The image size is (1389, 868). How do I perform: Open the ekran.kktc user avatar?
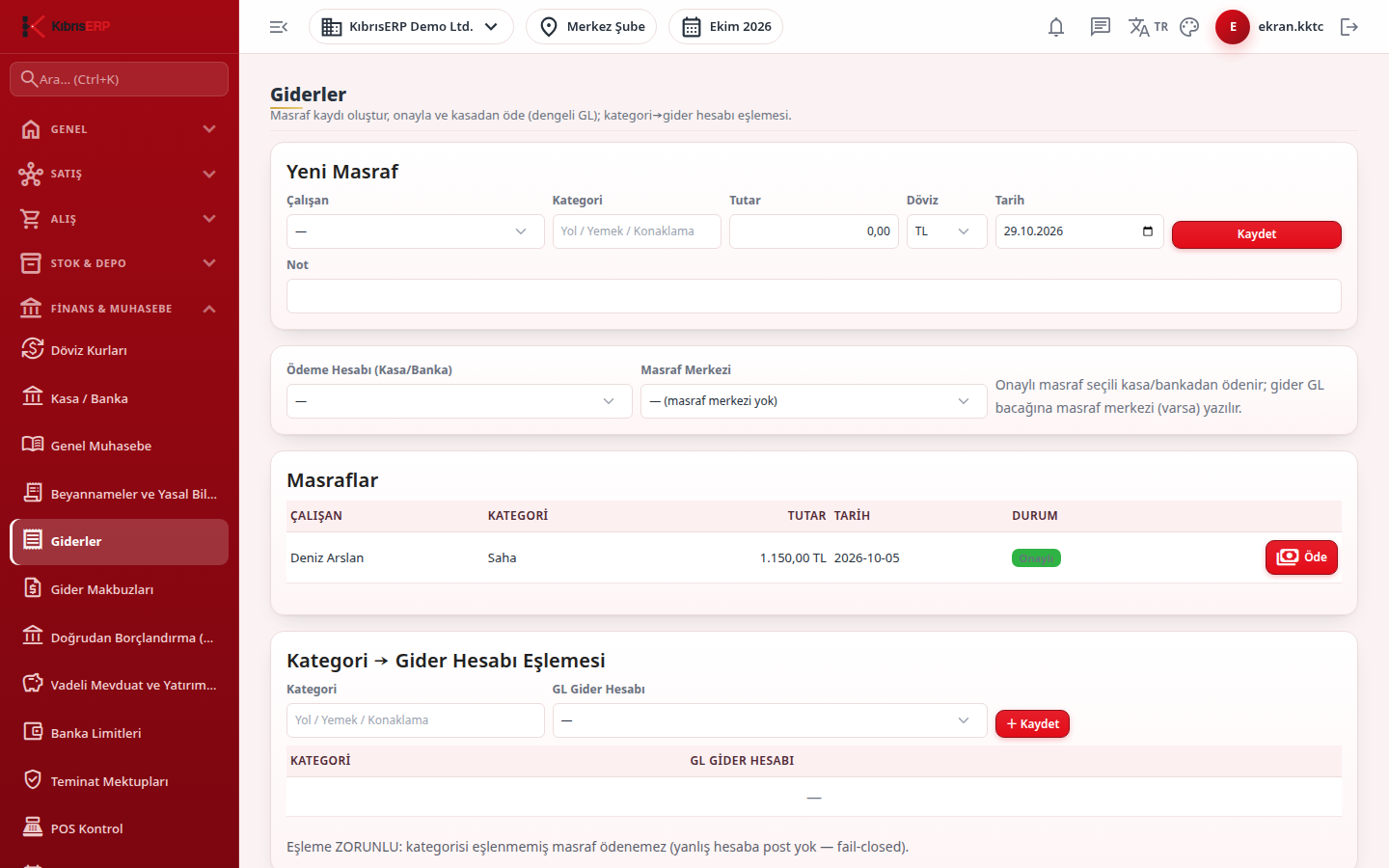pyautogui.click(x=1233, y=27)
